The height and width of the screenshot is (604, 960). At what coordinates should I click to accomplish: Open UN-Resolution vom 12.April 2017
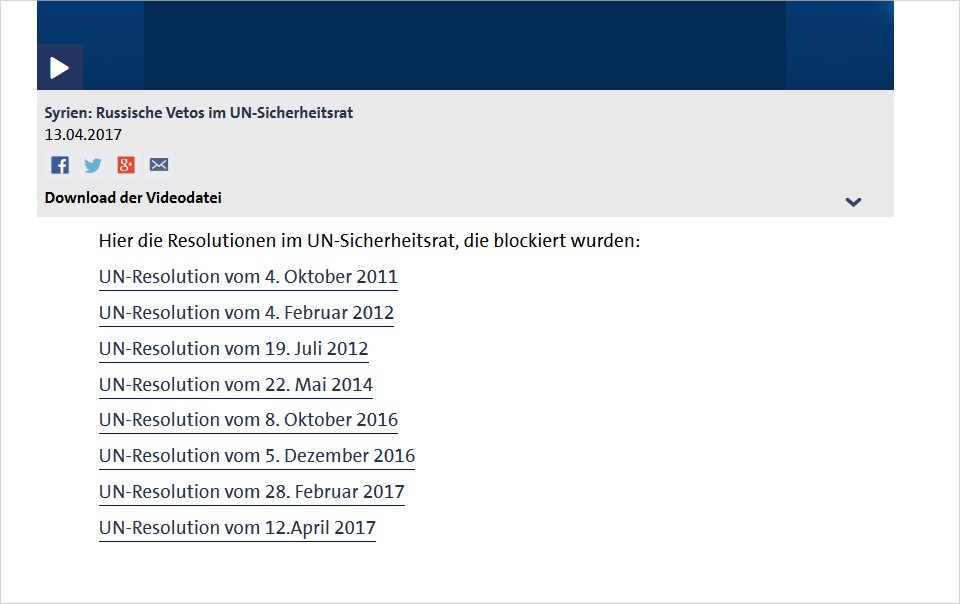237,528
